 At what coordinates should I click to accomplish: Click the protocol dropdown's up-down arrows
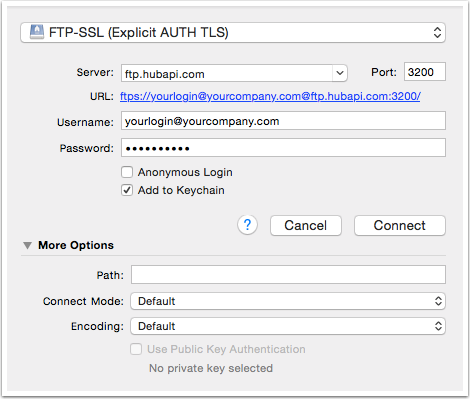tap(437, 33)
